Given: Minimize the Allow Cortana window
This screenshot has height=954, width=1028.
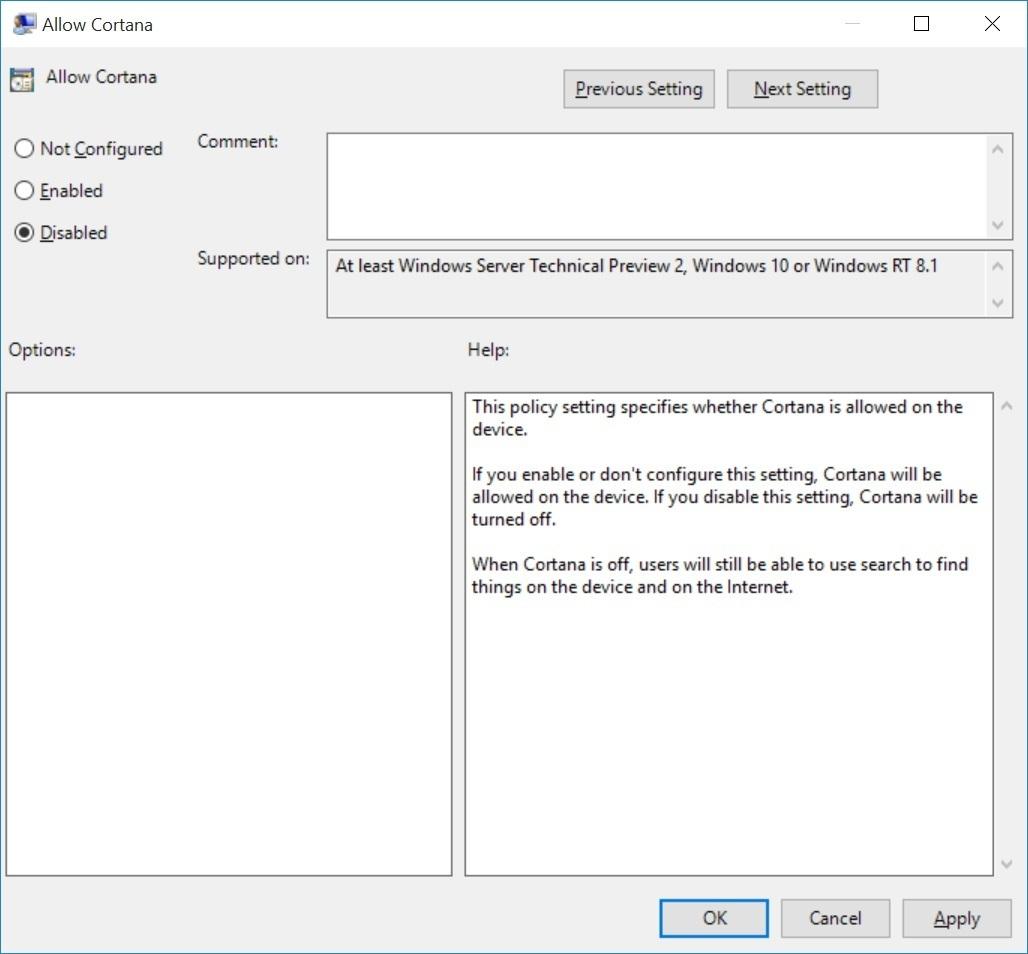Looking at the screenshot, I should (852, 24).
